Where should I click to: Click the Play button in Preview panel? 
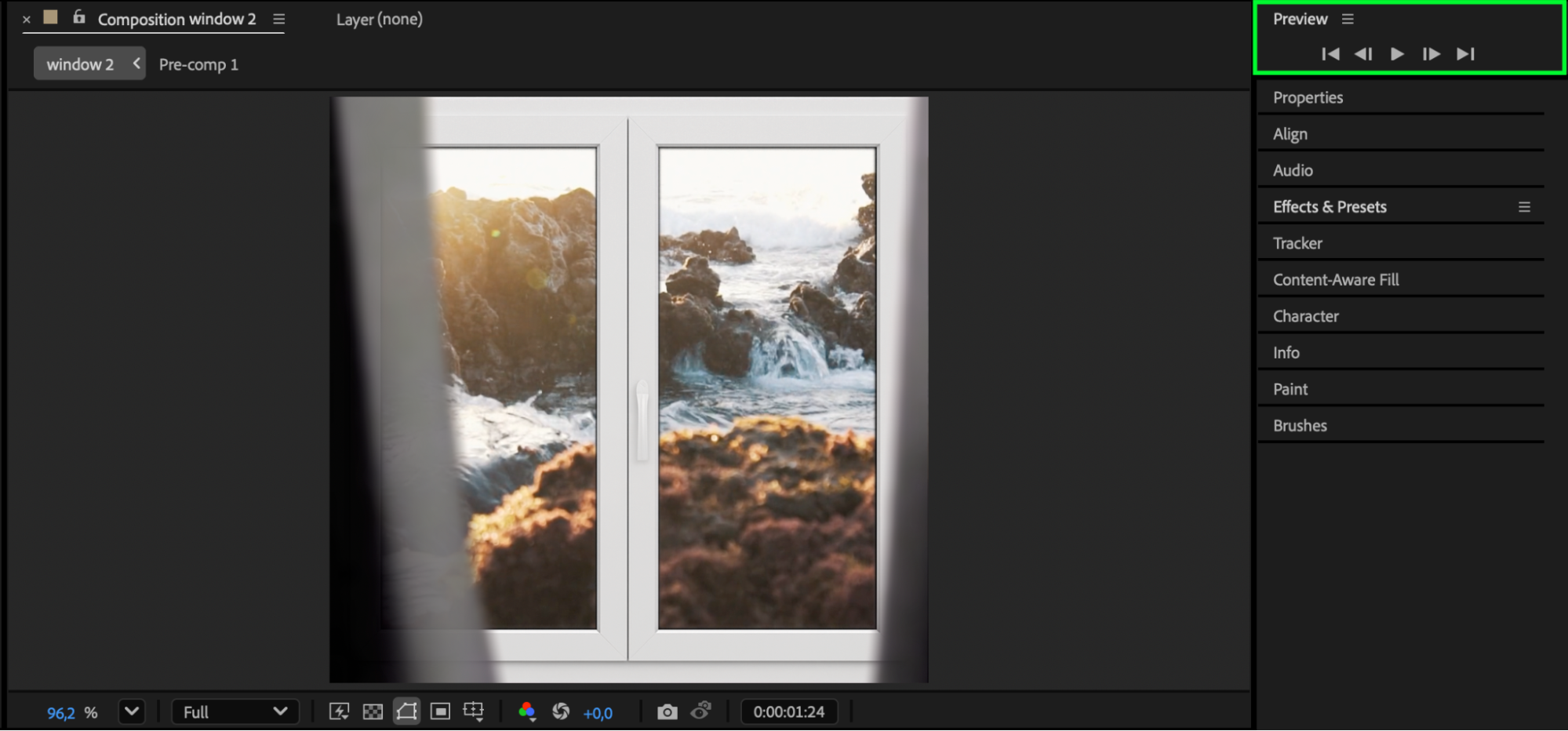[1397, 54]
